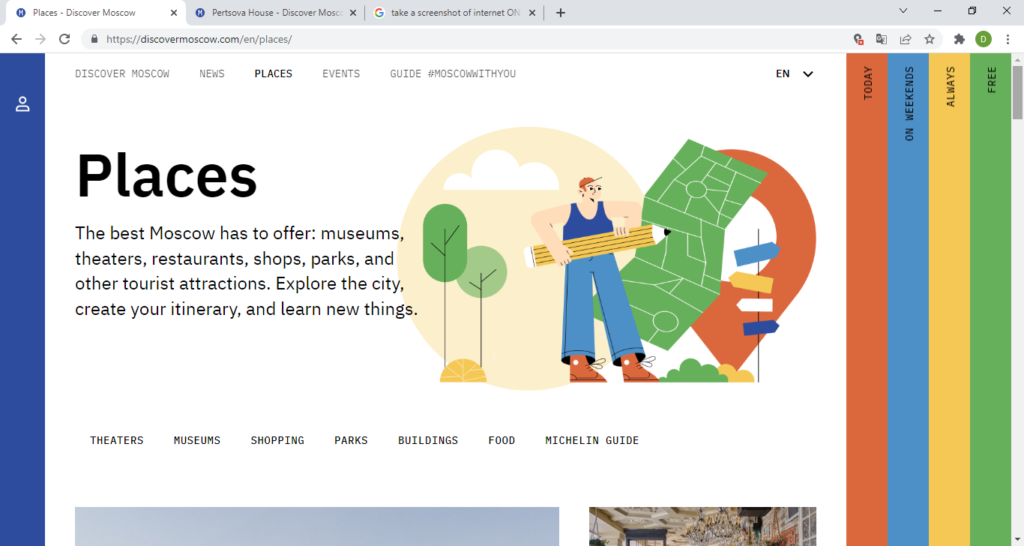The width and height of the screenshot is (1024, 546).
Task: Filter places by SHOPPING
Action: (x=278, y=440)
